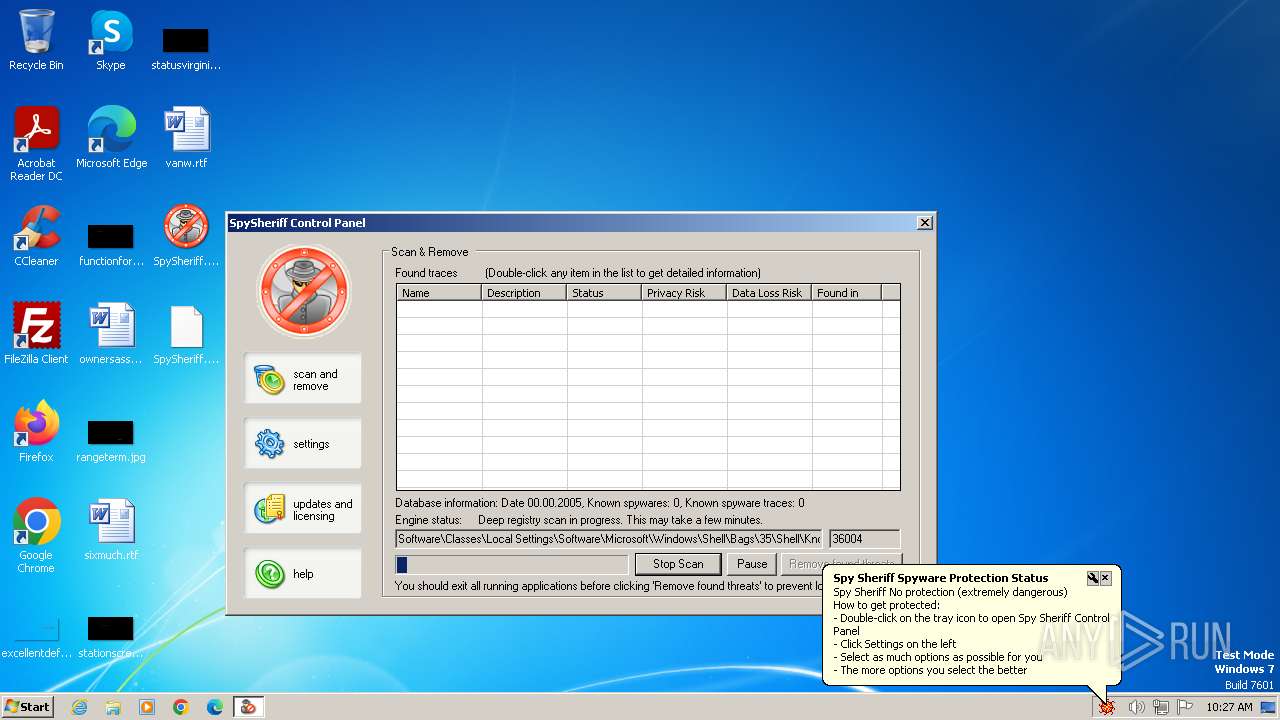This screenshot has width=1280, height=720.
Task: Click the taskbar clock 10:27 AM
Action: coord(1229,707)
